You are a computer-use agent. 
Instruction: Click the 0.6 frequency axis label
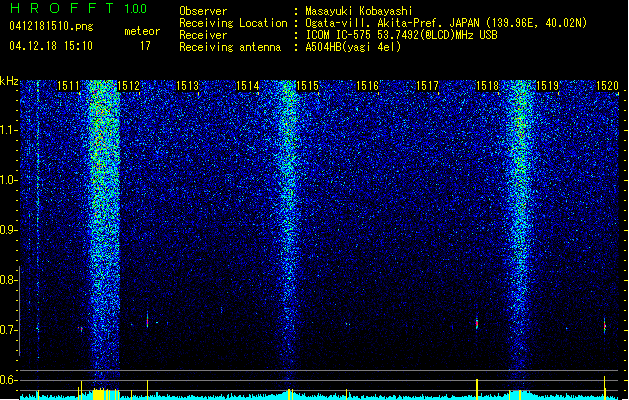point(8,380)
